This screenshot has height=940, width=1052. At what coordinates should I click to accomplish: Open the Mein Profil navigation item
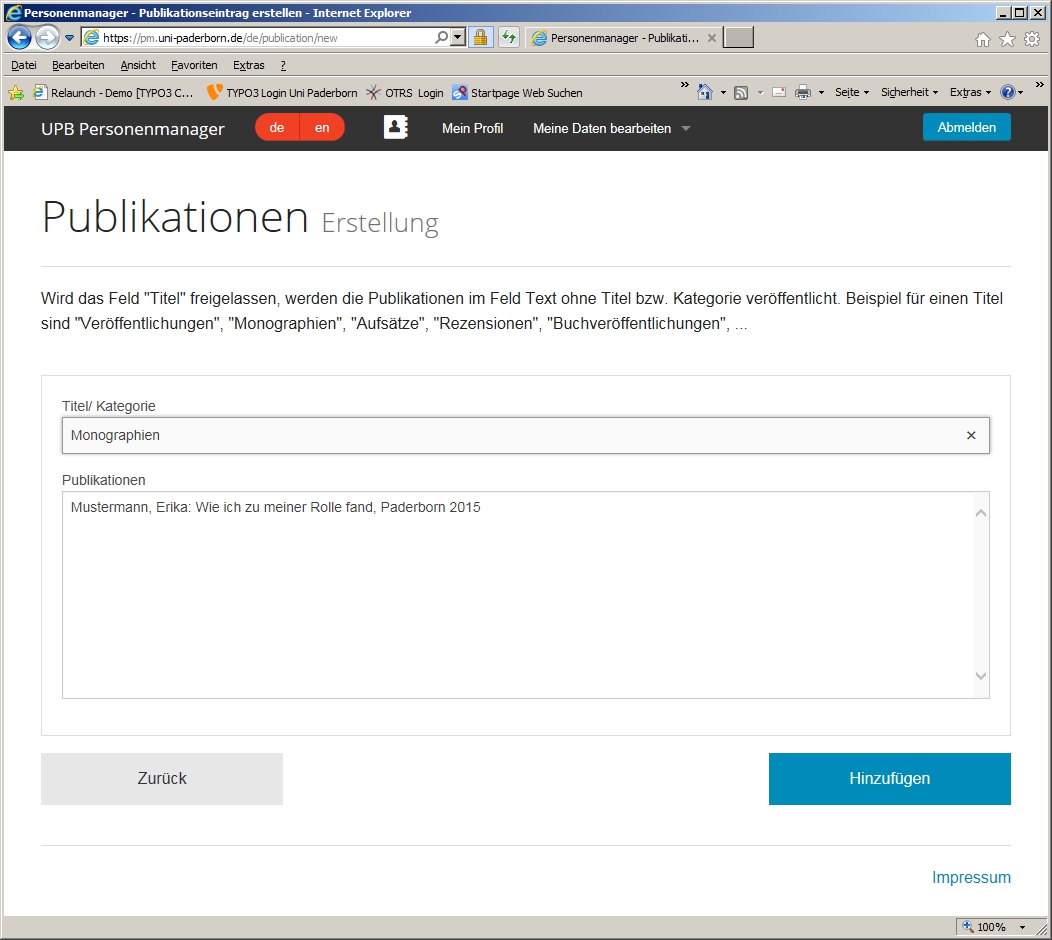[x=472, y=128]
